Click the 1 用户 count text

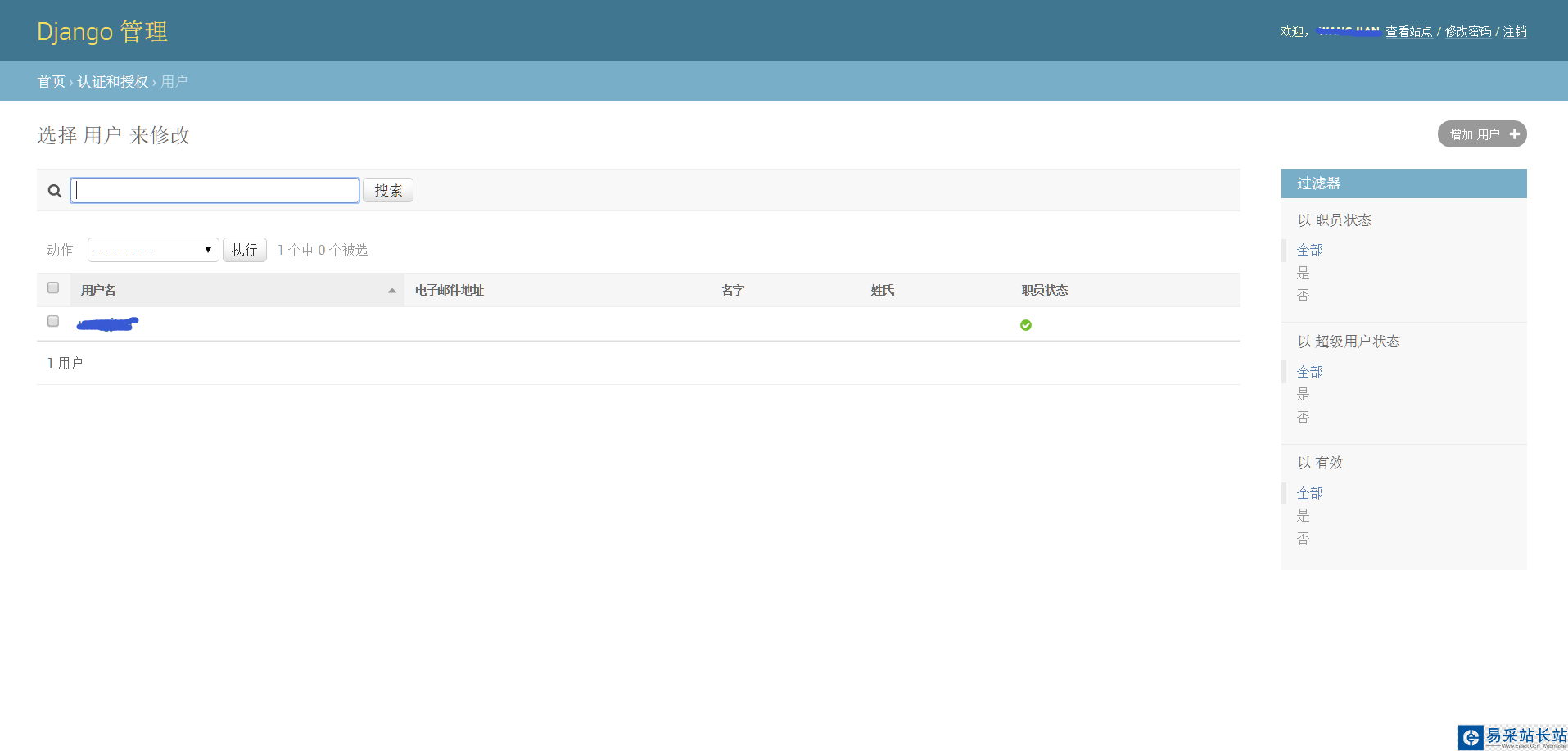[x=65, y=363]
